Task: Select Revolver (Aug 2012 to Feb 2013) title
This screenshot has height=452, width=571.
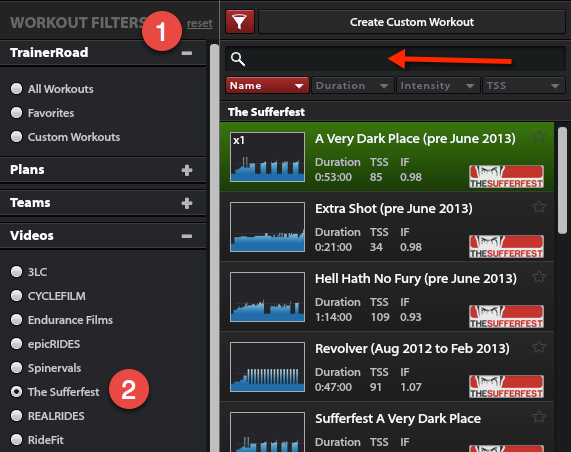Action: click(x=412, y=349)
